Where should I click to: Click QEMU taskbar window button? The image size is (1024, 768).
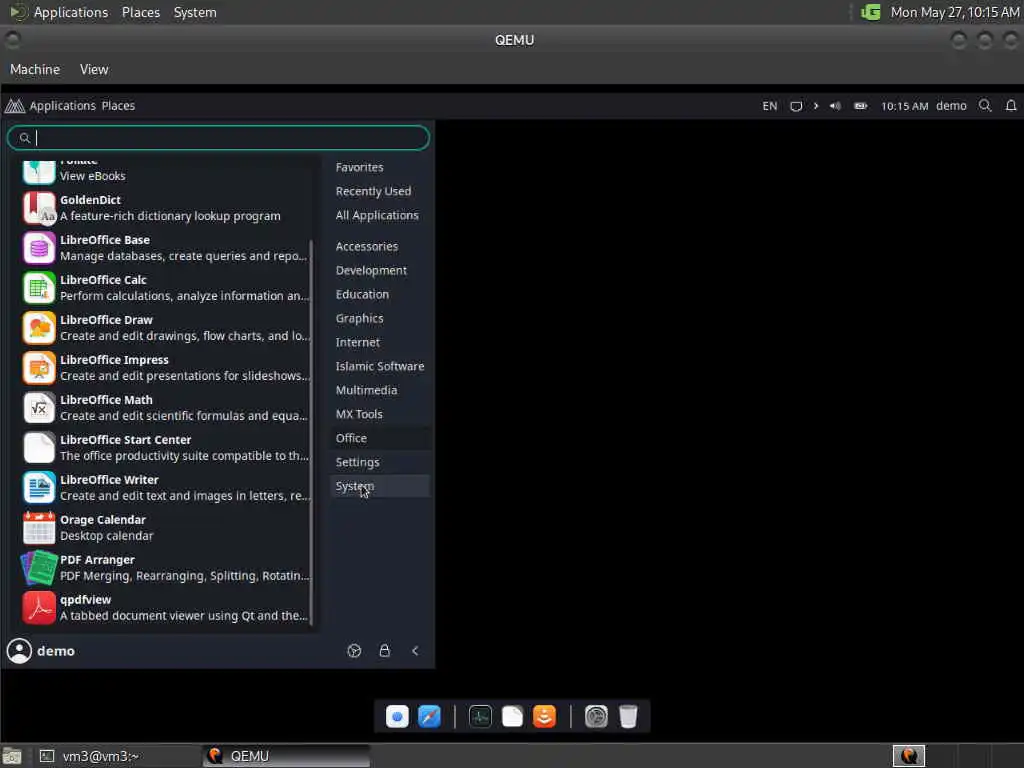pos(286,756)
